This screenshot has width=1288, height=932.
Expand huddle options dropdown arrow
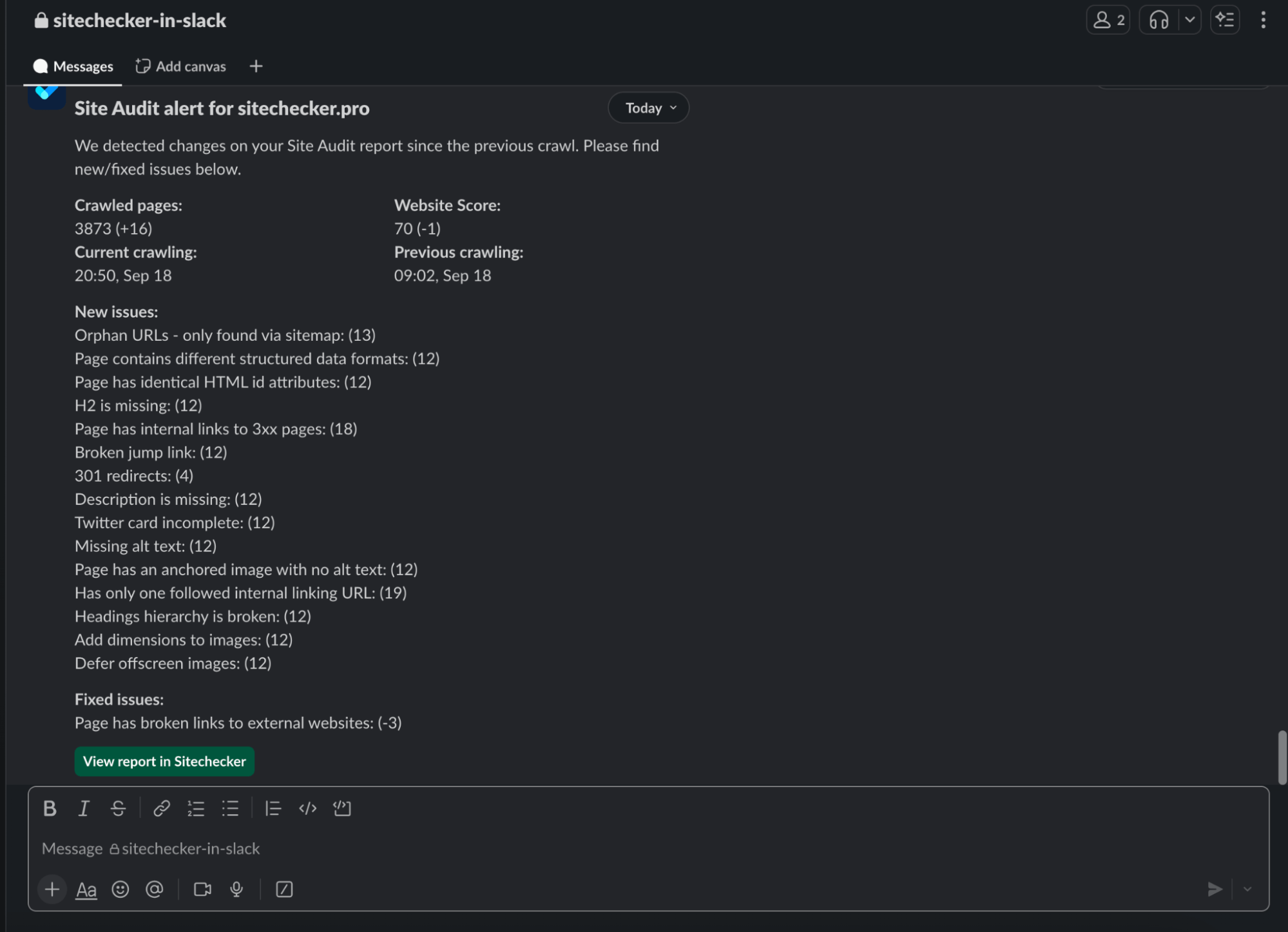(x=1189, y=20)
